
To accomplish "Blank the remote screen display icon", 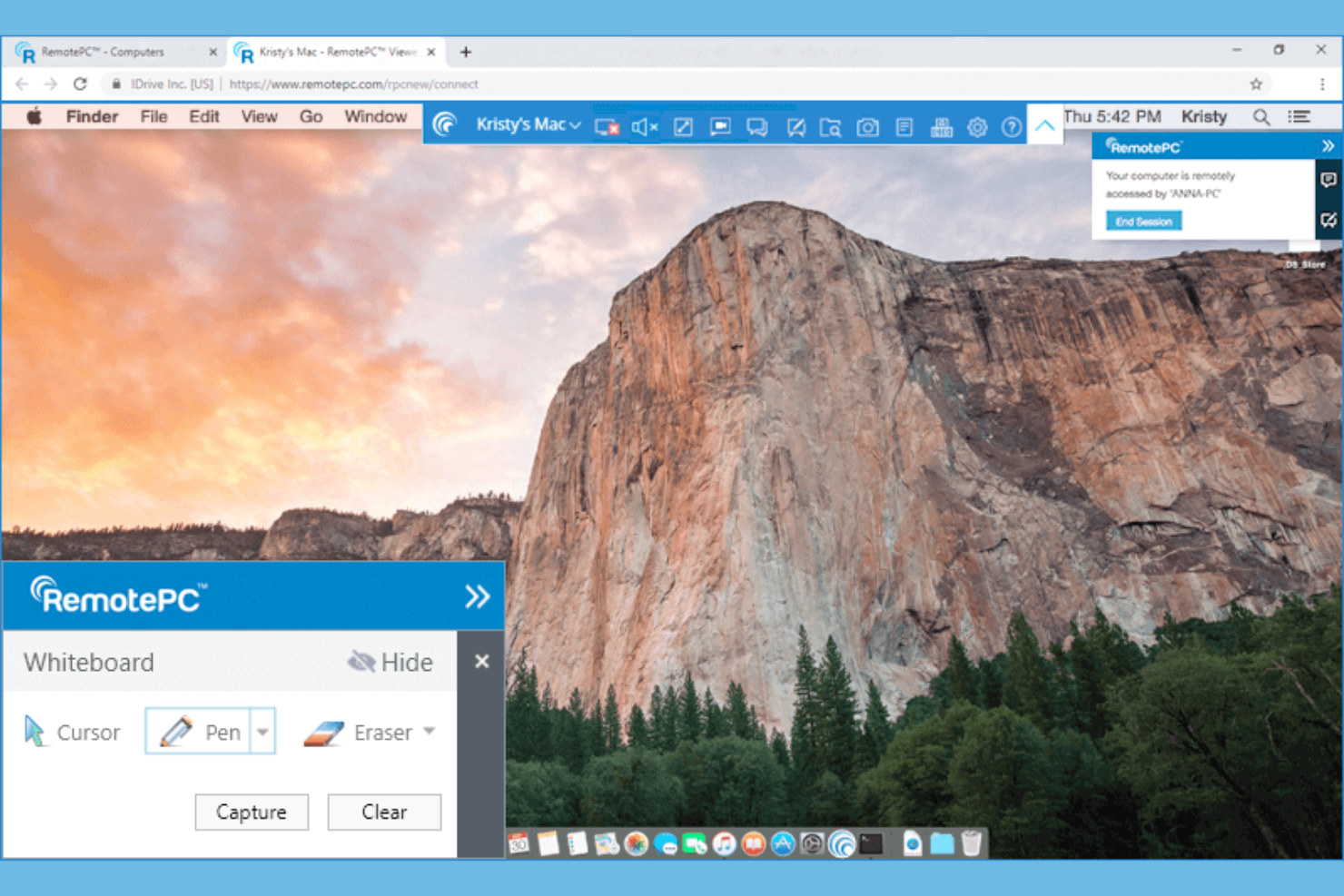I will (606, 127).
